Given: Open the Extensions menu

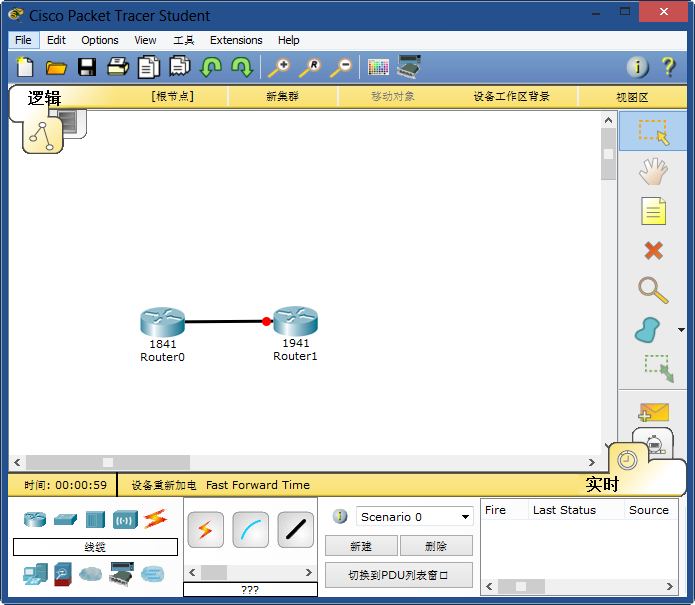Looking at the screenshot, I should click(236, 40).
